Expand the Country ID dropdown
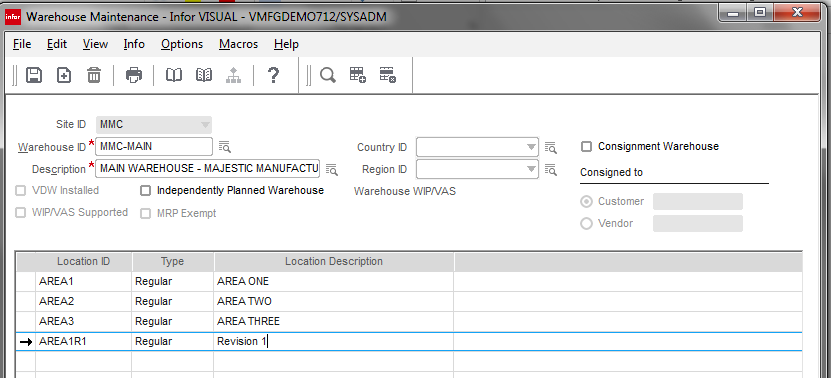Image resolution: width=831 pixels, height=378 pixels. coord(531,147)
